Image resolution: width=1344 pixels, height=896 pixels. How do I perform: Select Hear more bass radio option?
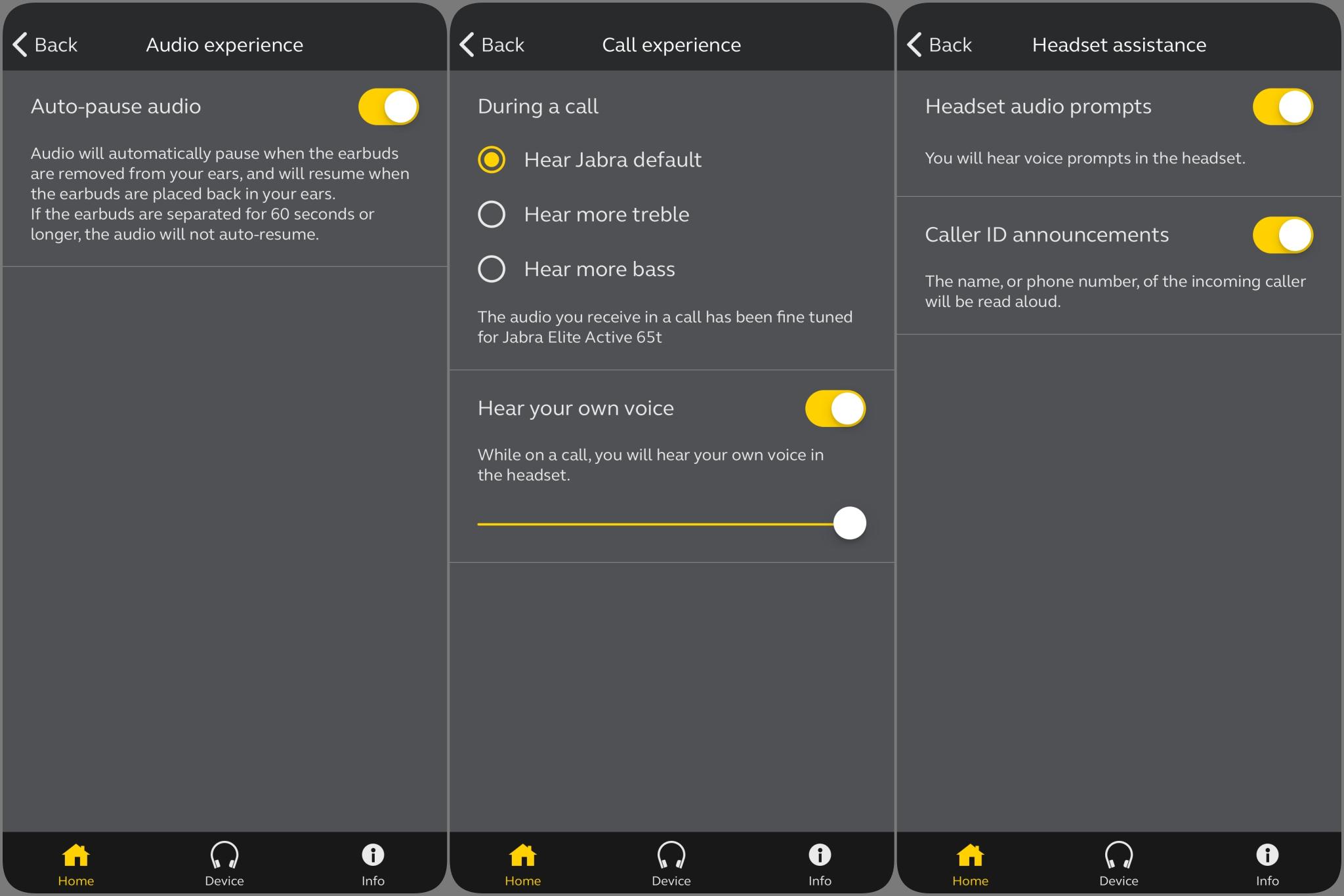pyautogui.click(x=492, y=268)
